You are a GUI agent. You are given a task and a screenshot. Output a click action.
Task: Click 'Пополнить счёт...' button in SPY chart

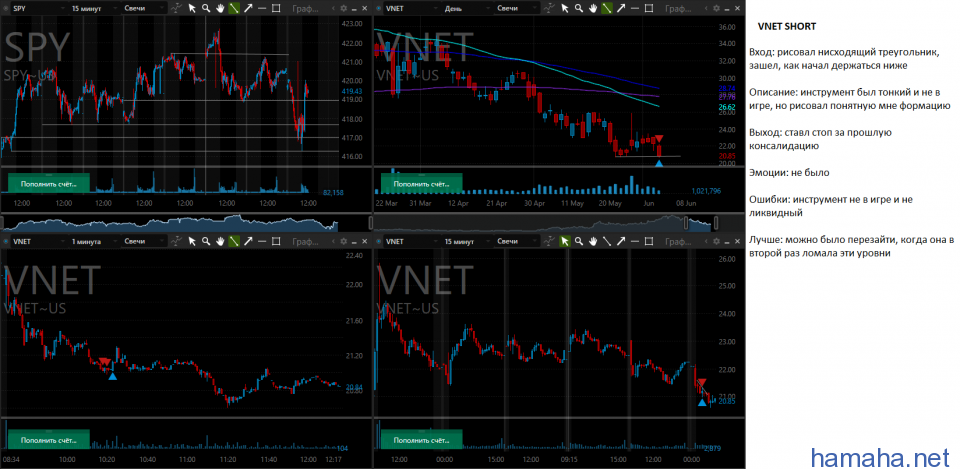[x=49, y=183]
